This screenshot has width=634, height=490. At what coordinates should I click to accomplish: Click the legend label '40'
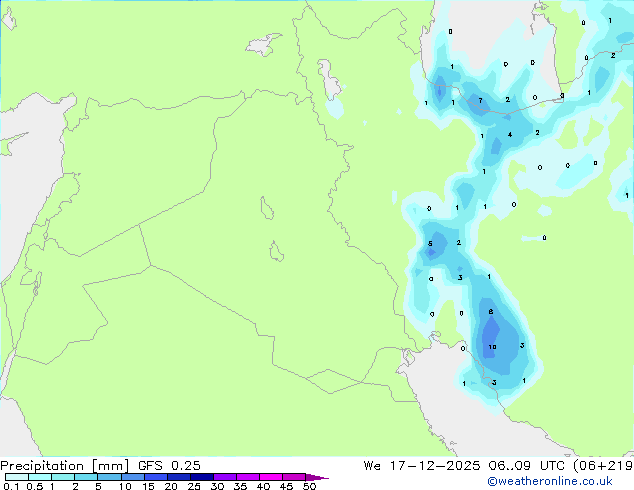263,486
